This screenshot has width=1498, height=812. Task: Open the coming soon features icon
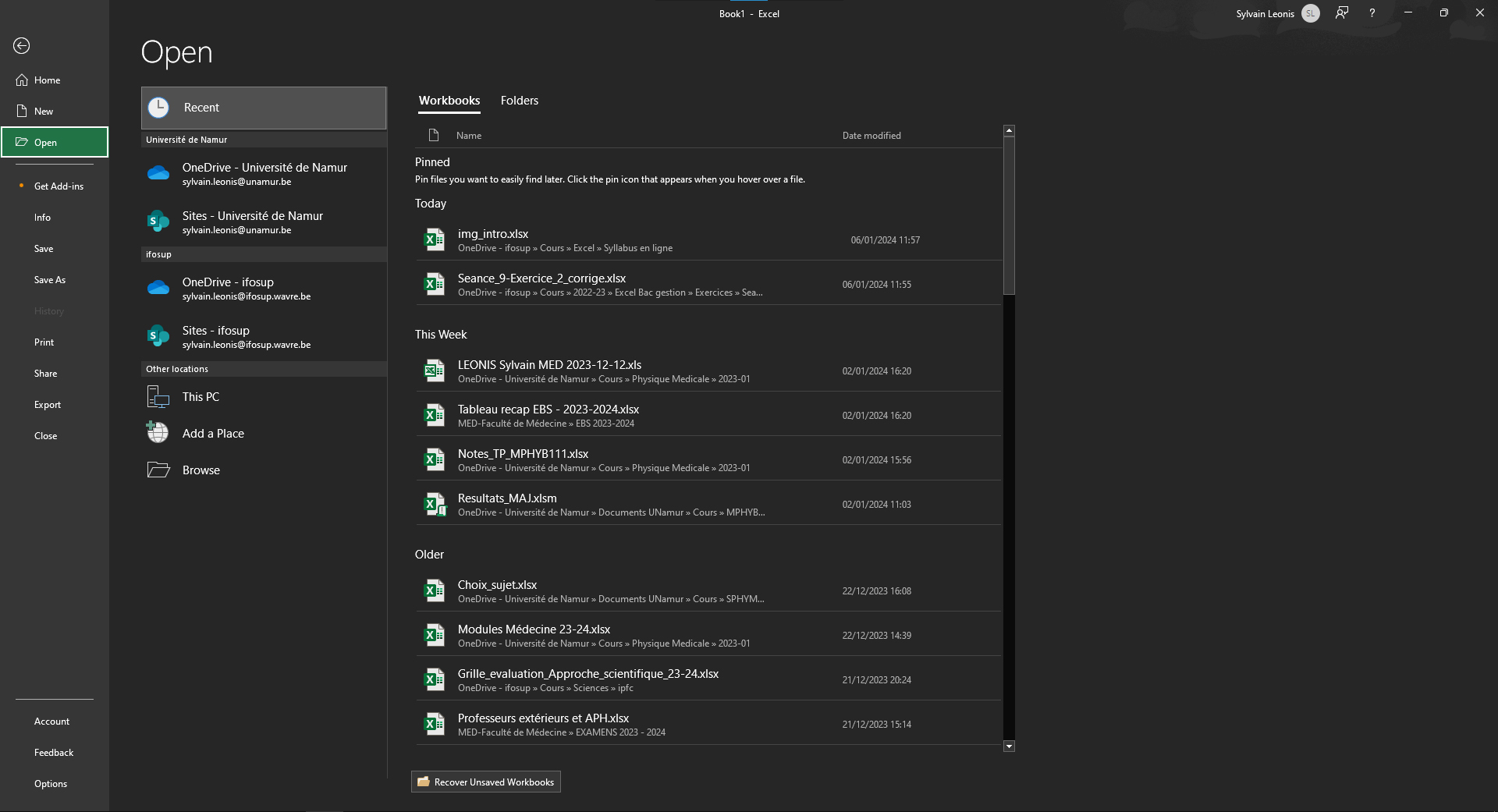[x=1342, y=13]
